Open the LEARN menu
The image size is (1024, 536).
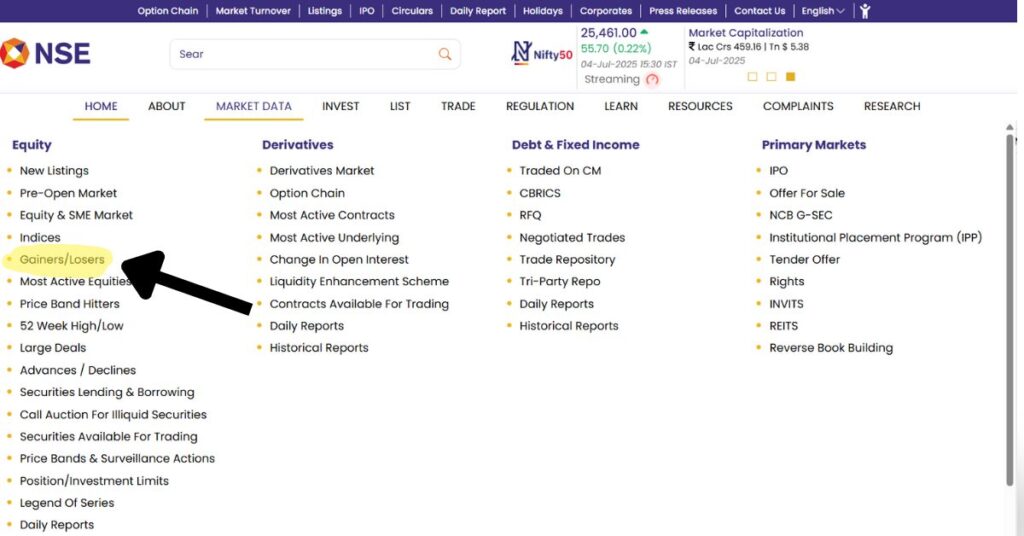point(620,106)
